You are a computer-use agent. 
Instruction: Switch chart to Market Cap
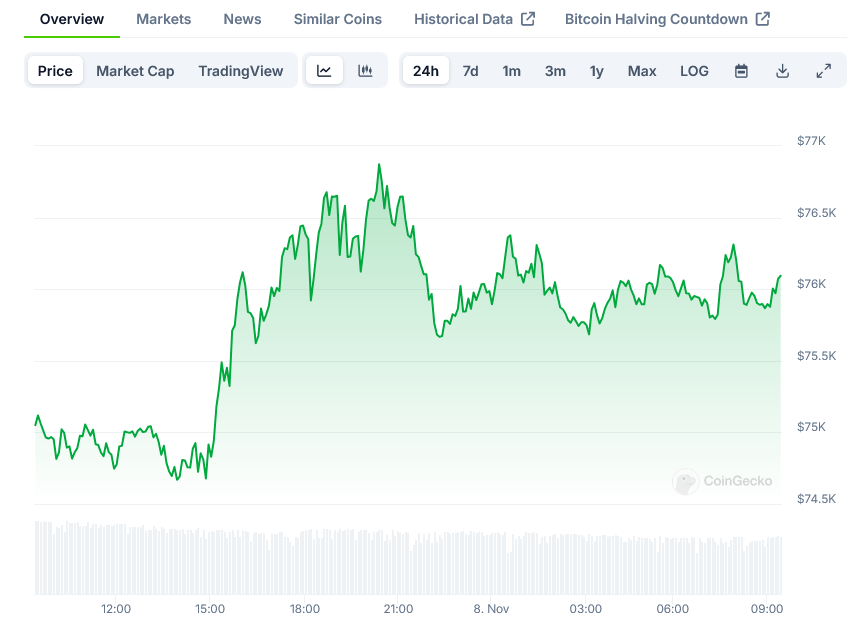pyautogui.click(x=135, y=71)
